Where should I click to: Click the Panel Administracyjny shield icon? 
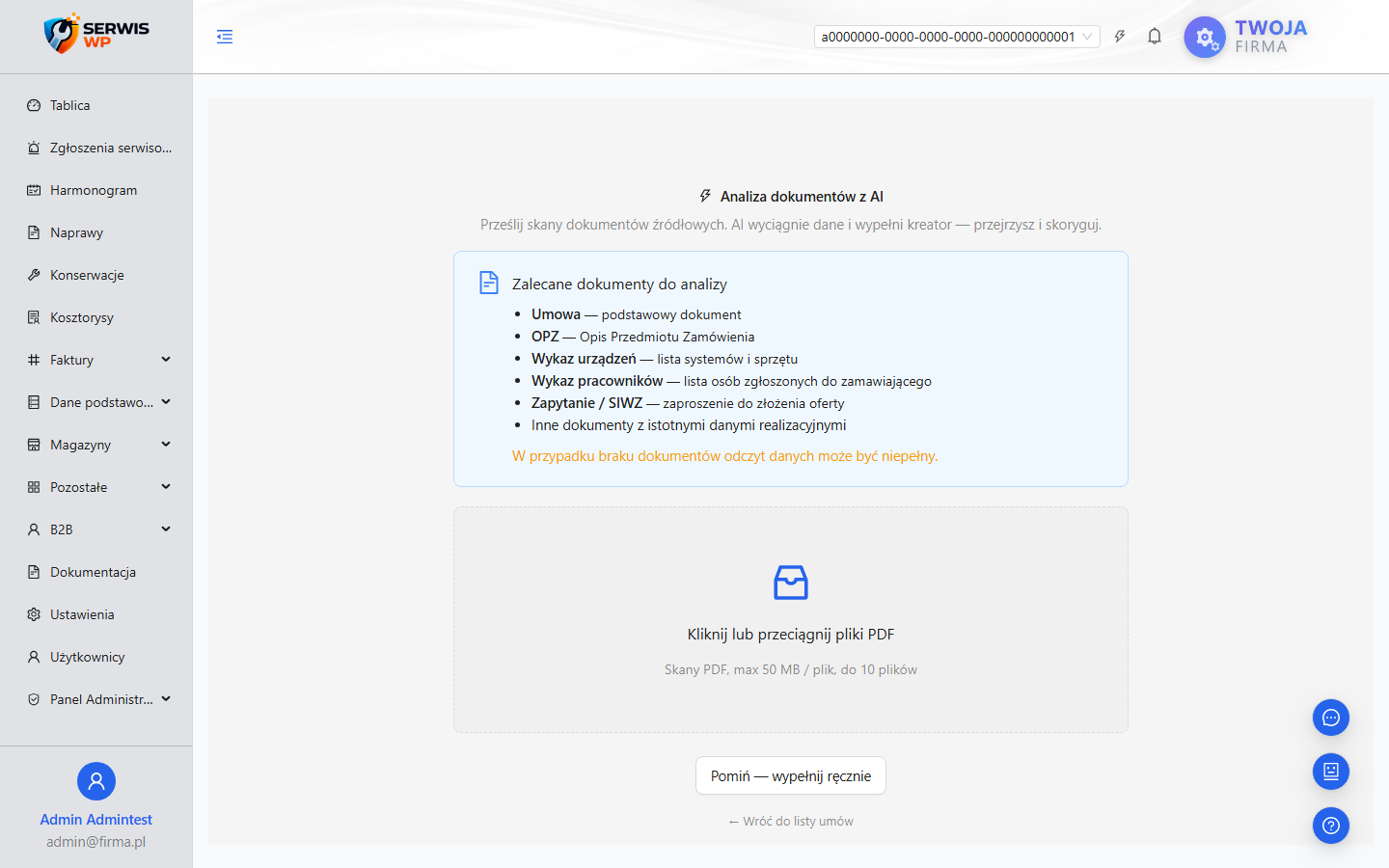[34, 699]
